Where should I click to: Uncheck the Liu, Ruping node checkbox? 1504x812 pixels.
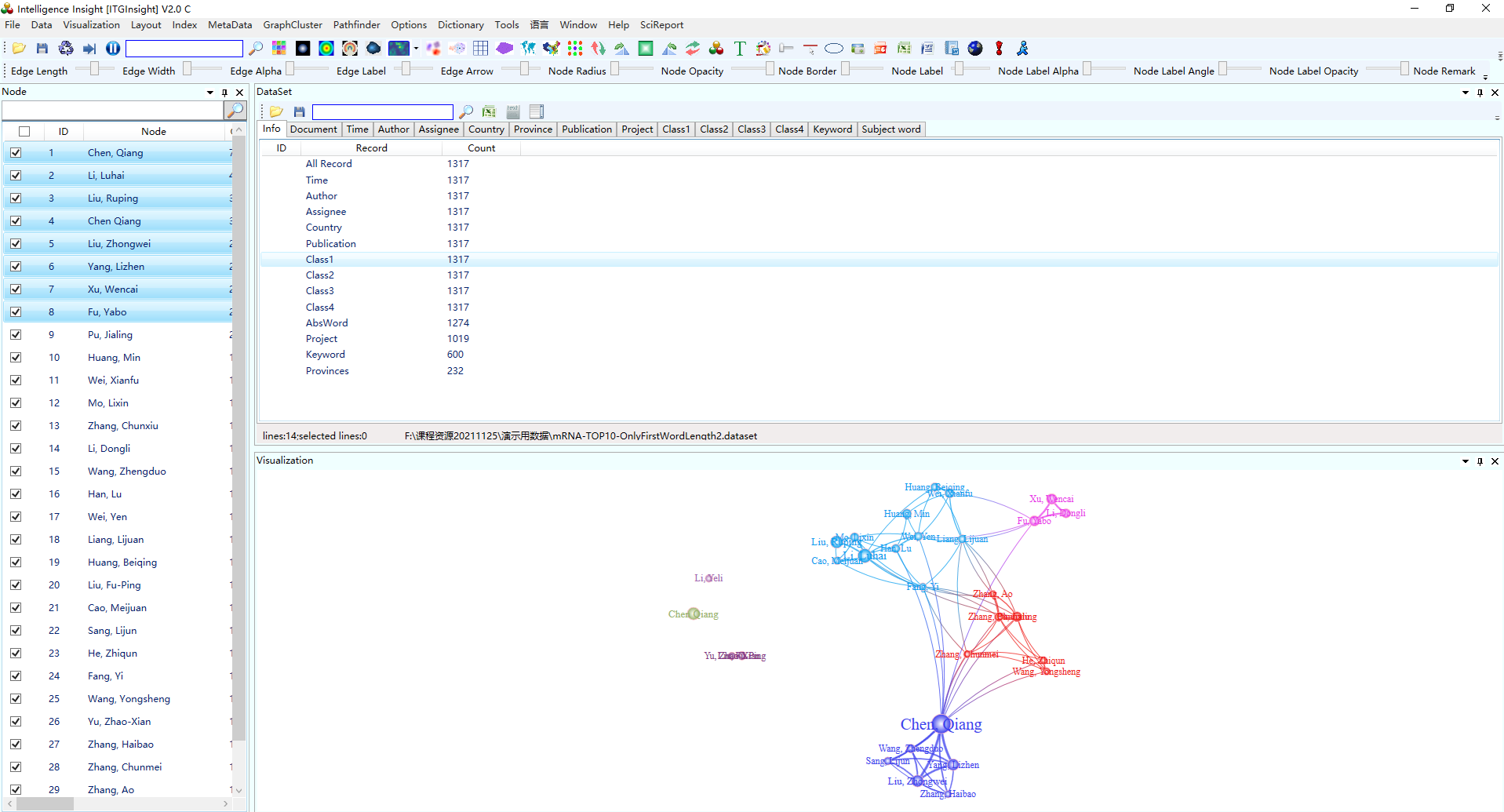(x=16, y=198)
